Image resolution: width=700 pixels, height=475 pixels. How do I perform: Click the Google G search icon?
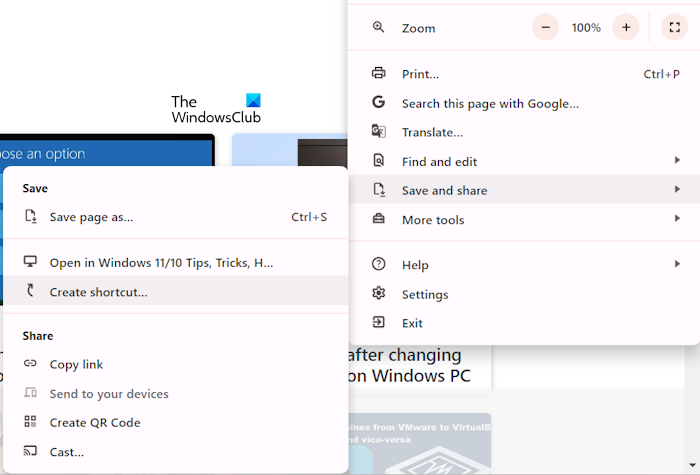379,103
